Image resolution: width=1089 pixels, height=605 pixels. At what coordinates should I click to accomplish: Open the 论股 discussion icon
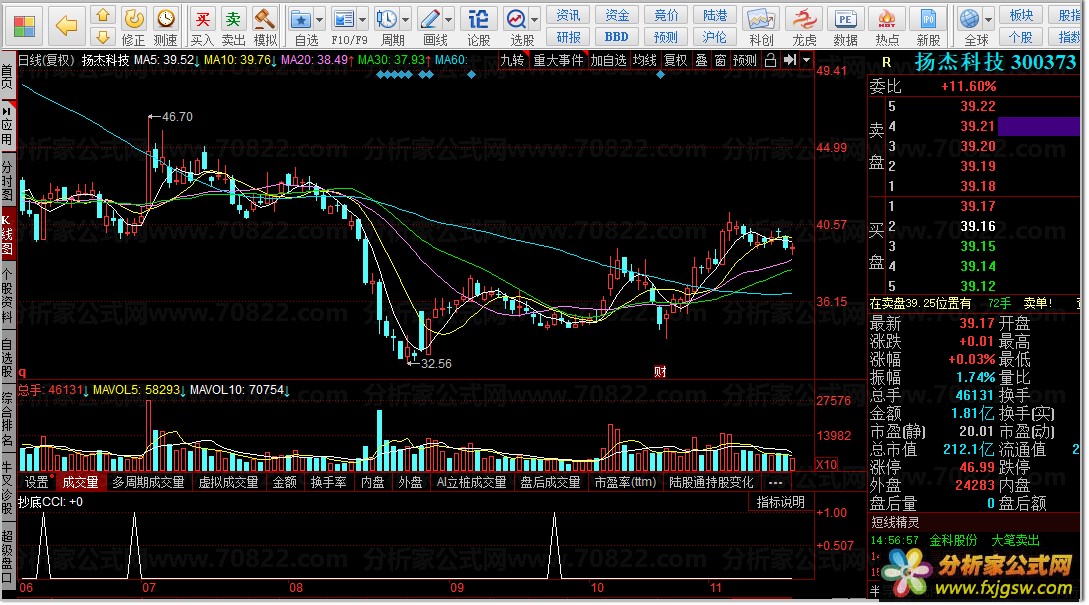tap(478, 26)
